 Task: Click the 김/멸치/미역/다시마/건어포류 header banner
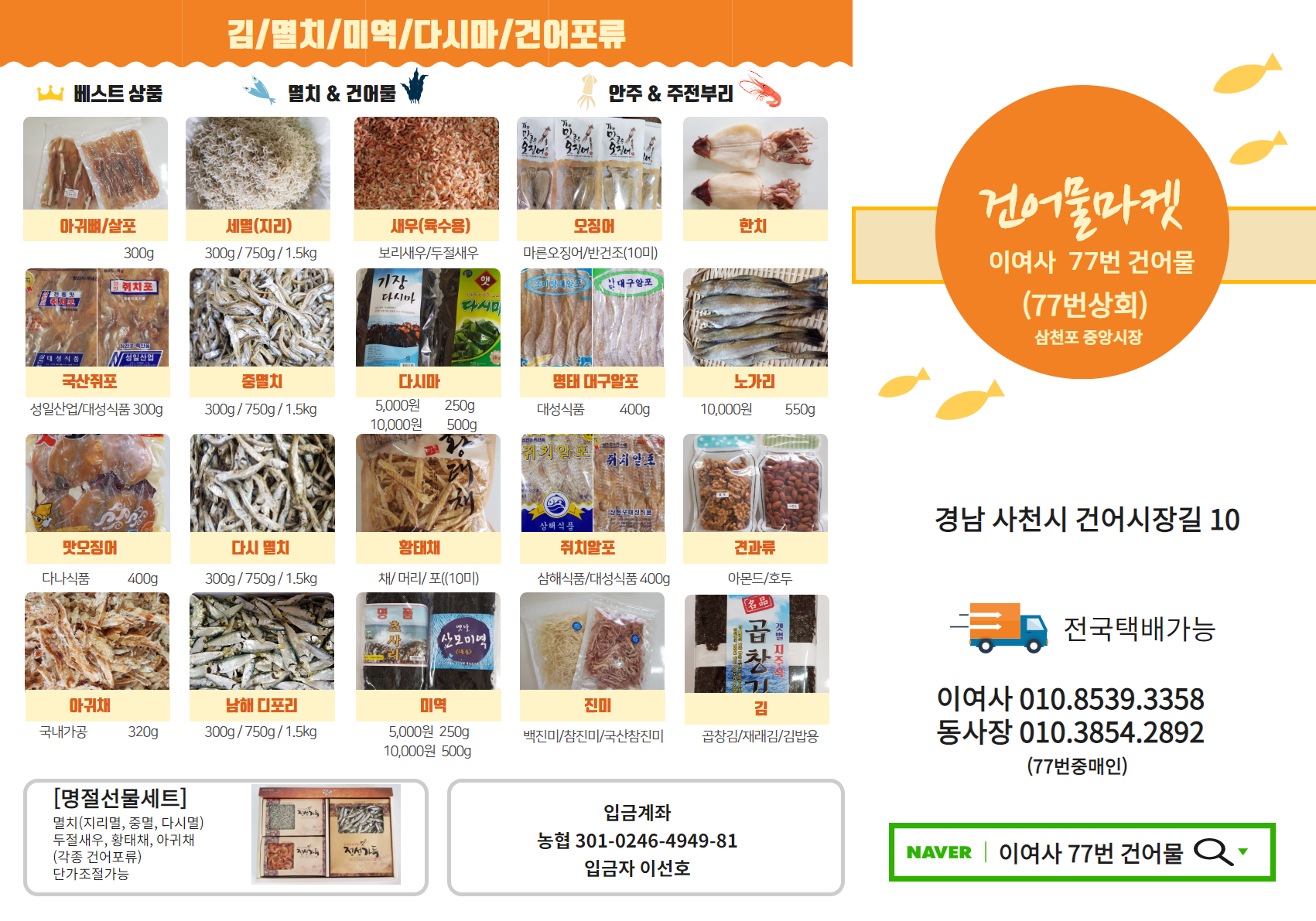pos(426,33)
